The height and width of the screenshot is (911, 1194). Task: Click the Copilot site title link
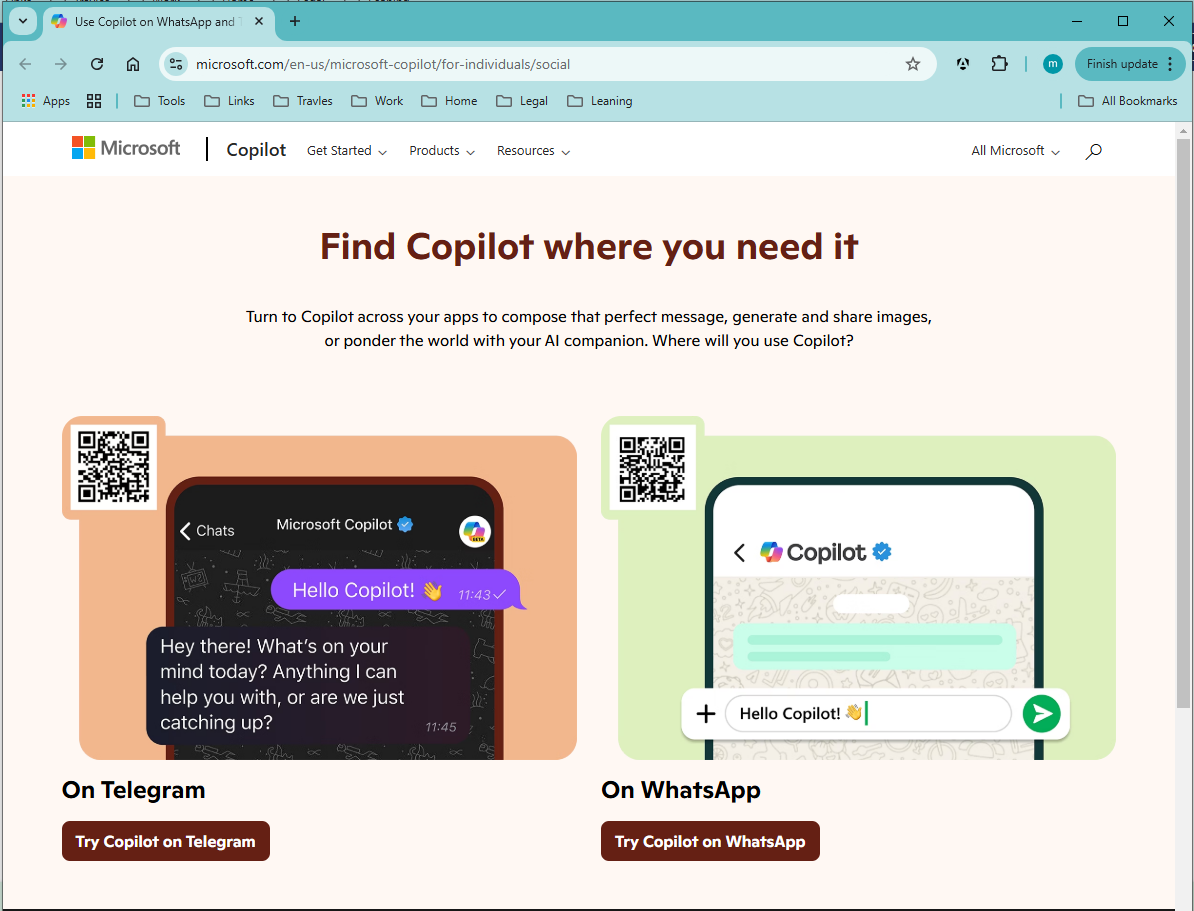point(256,150)
